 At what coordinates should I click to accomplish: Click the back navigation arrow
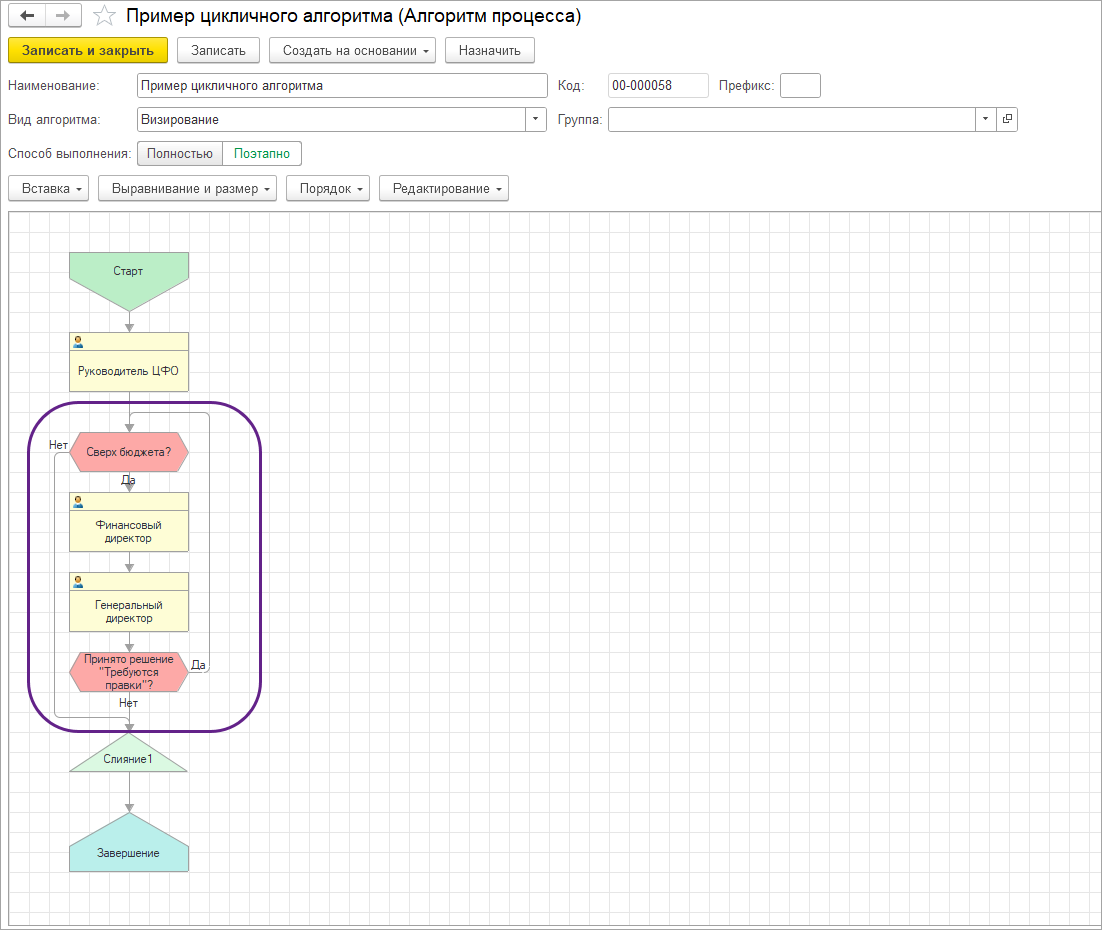(27, 16)
